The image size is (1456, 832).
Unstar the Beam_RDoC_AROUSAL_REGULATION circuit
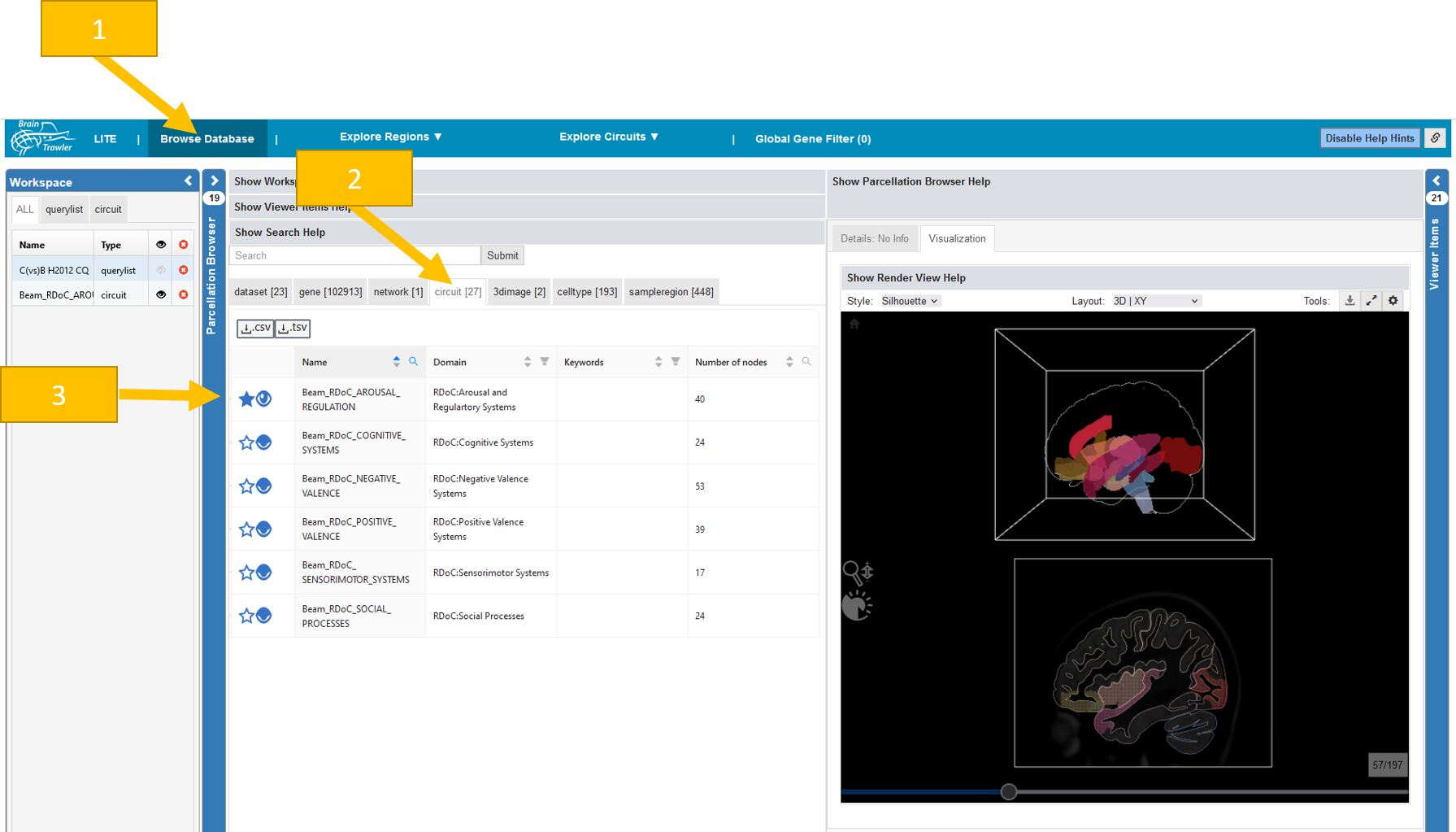pos(246,399)
